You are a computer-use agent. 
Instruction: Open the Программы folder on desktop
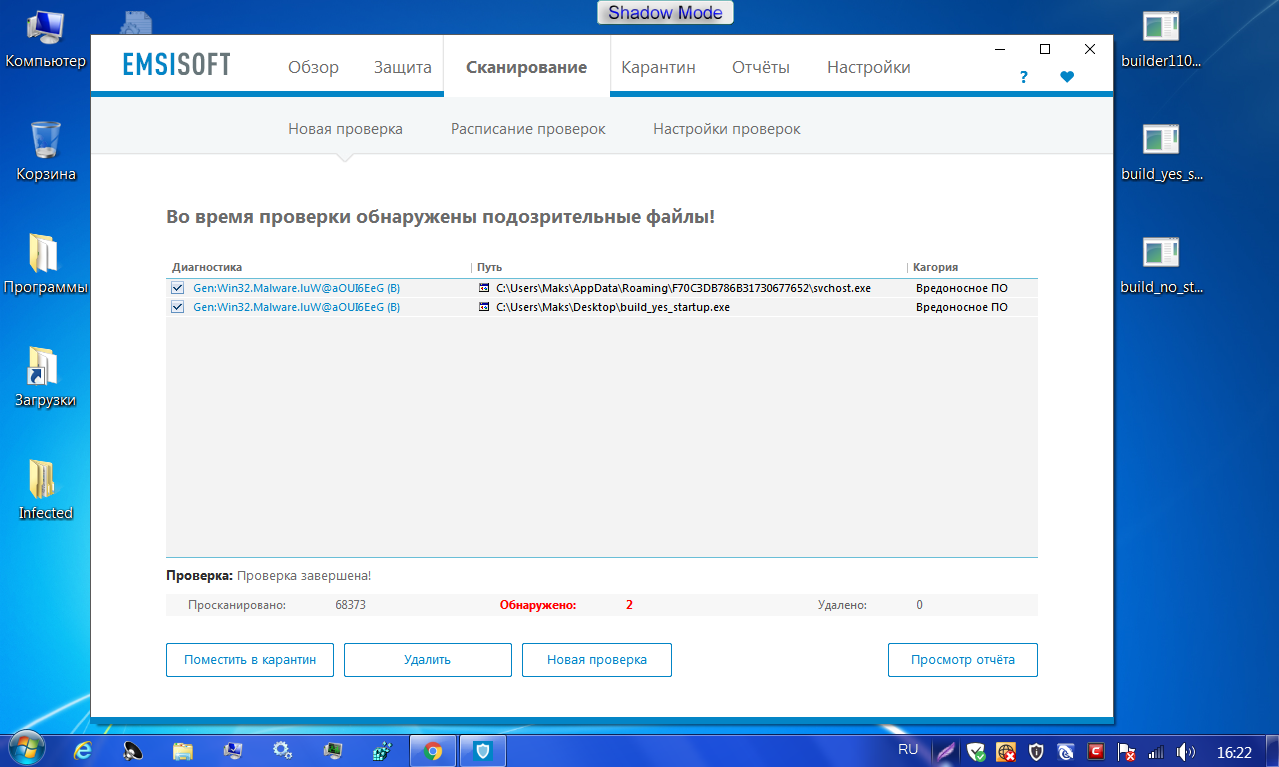point(45,265)
